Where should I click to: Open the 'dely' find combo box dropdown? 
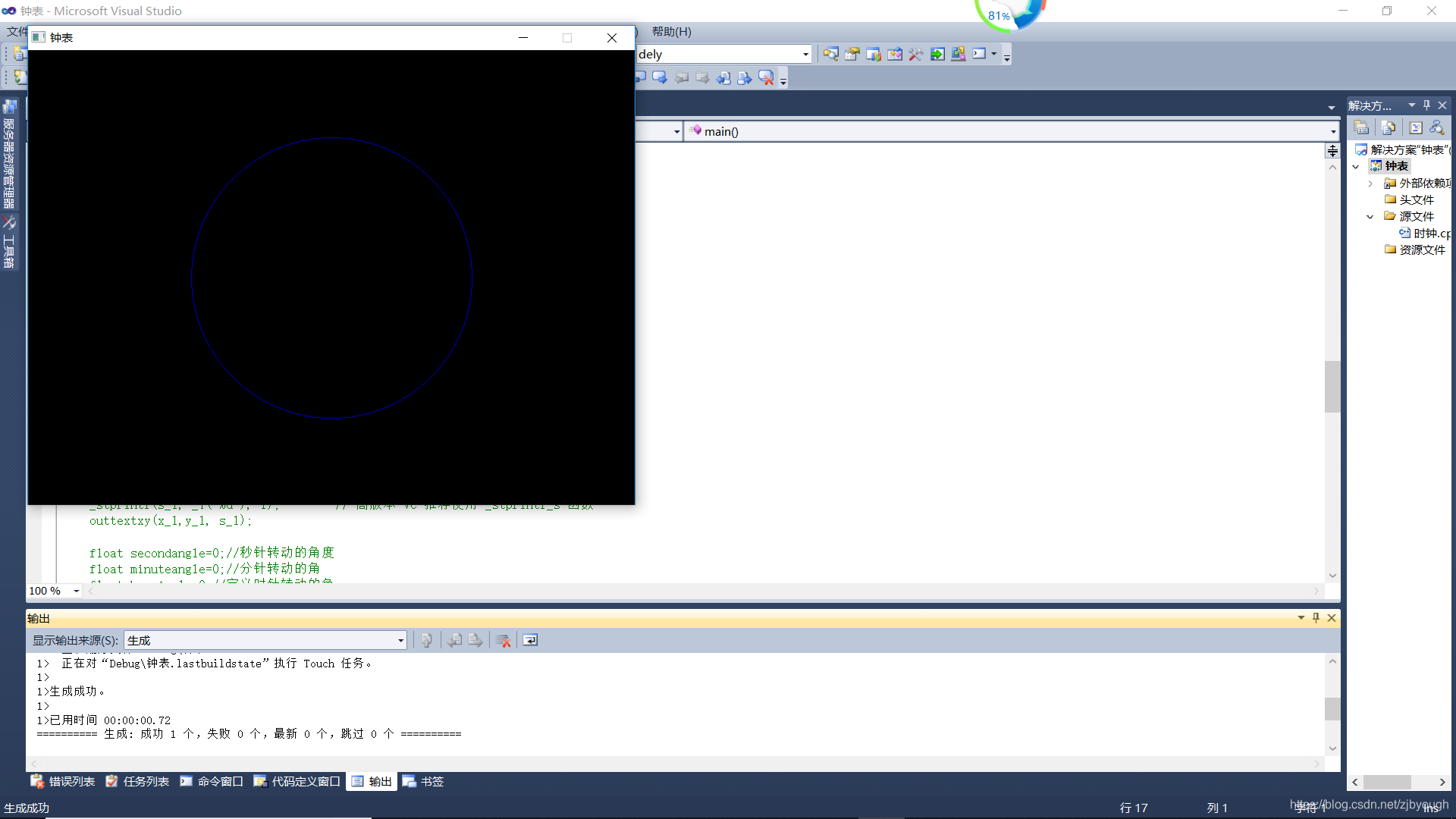tap(805, 55)
